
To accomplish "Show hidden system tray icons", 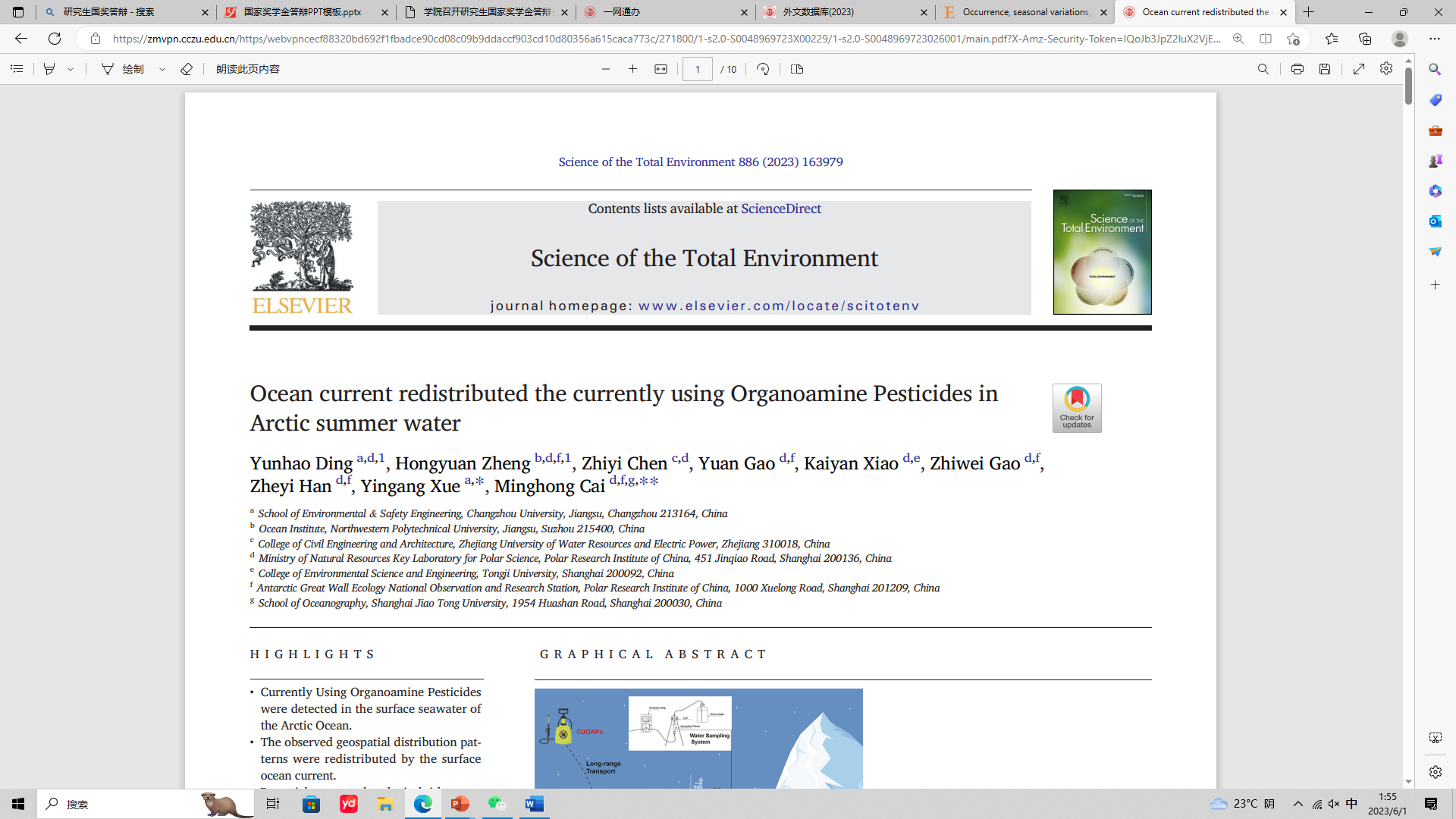I will click(x=1298, y=804).
